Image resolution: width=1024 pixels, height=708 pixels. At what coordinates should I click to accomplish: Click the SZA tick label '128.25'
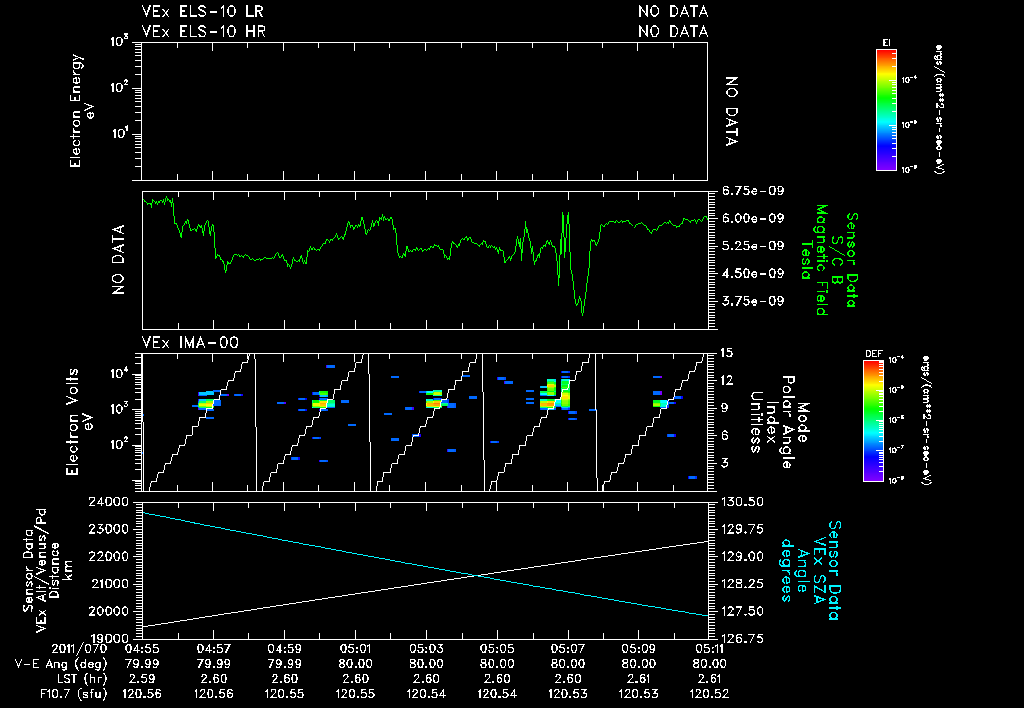tap(742, 584)
